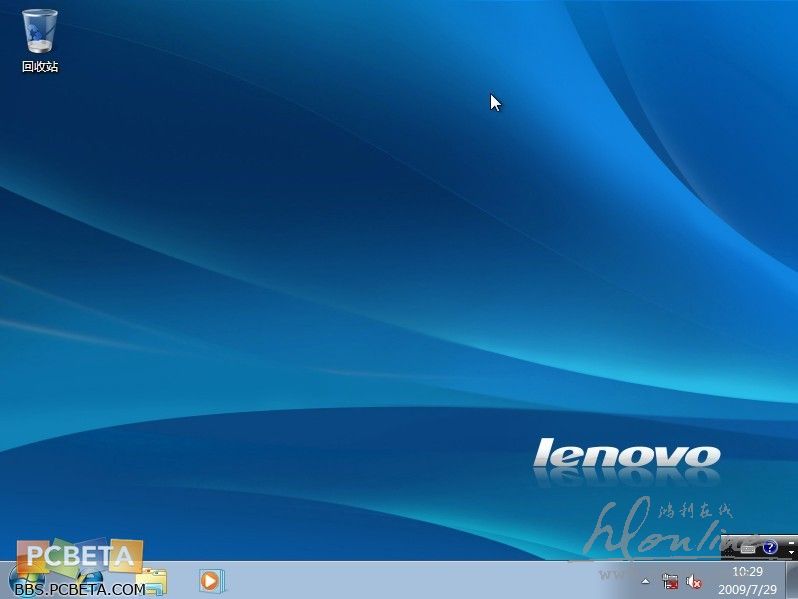This screenshot has height=599, width=798.
Task: Click the language bar left grip edge
Action: coord(725,547)
